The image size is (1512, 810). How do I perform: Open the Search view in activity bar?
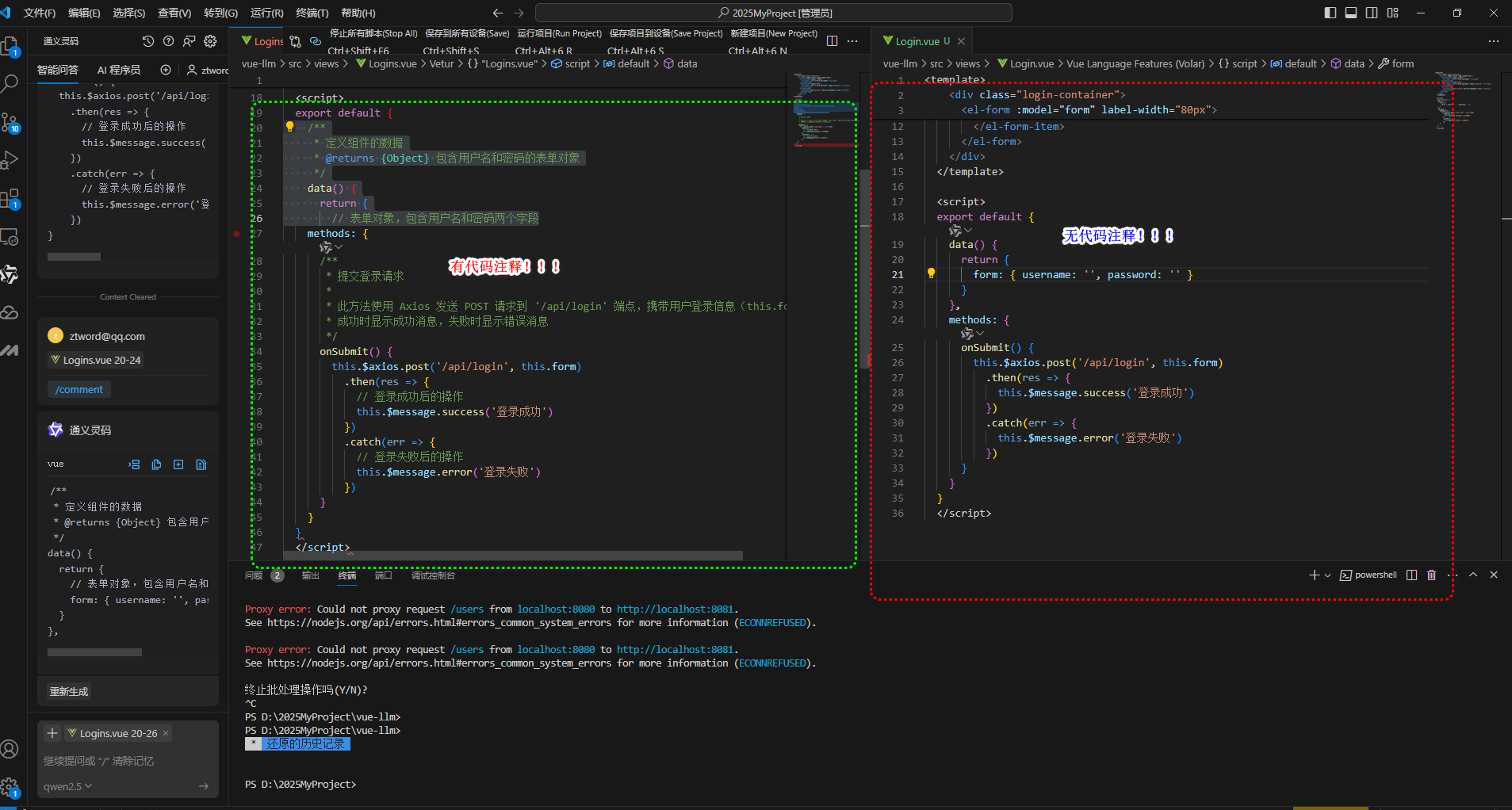[10, 82]
